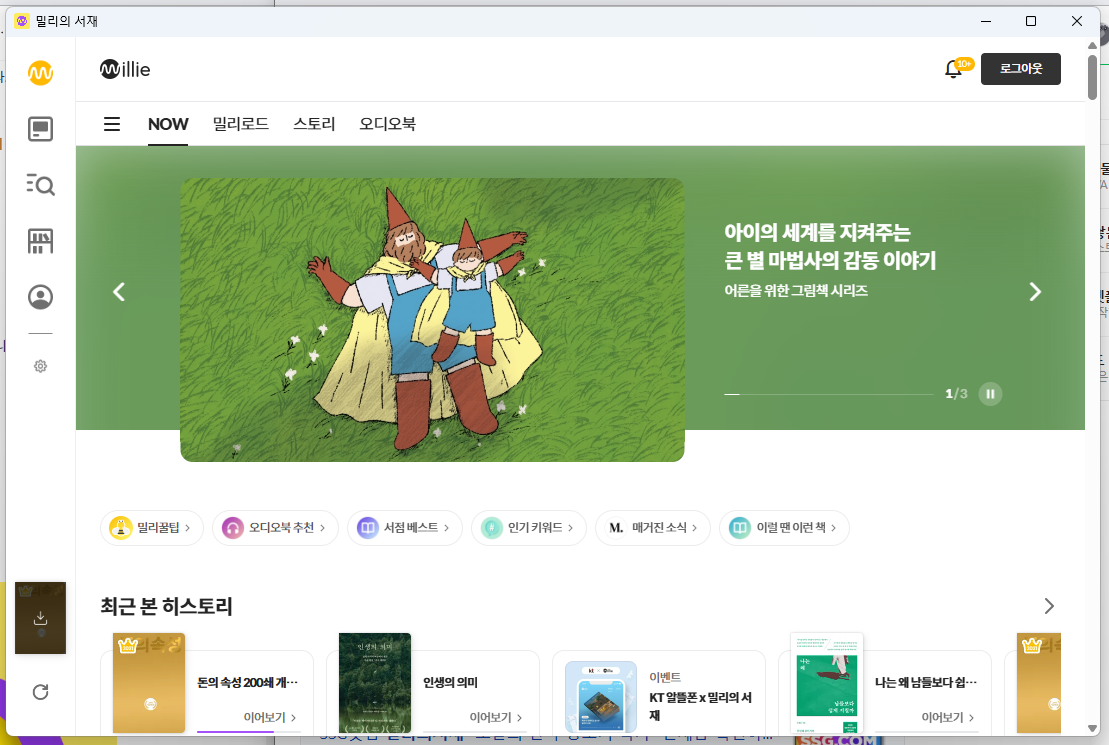Click the gnome wizard banner illustration
Viewport: 1109px width, 745px height.
pos(432,320)
